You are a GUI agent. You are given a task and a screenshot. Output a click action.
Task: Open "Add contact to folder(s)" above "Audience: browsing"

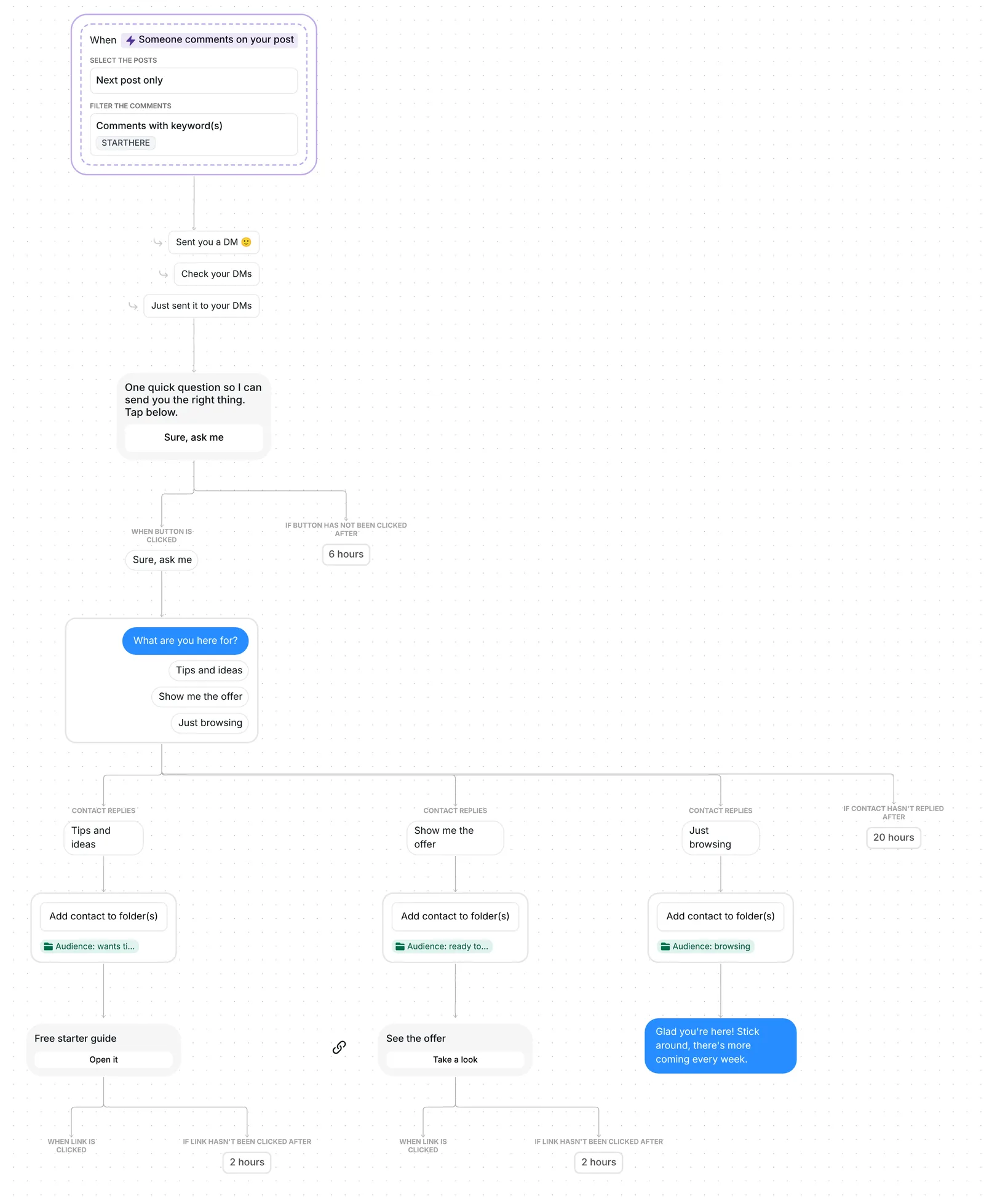[721, 917]
